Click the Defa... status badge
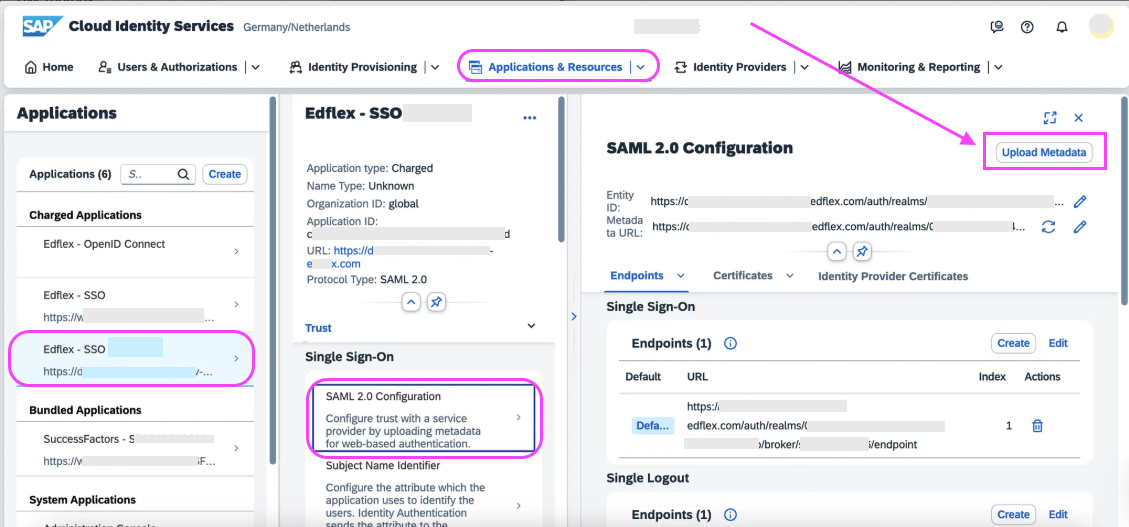Viewport: 1129px width, 527px height. (653, 425)
